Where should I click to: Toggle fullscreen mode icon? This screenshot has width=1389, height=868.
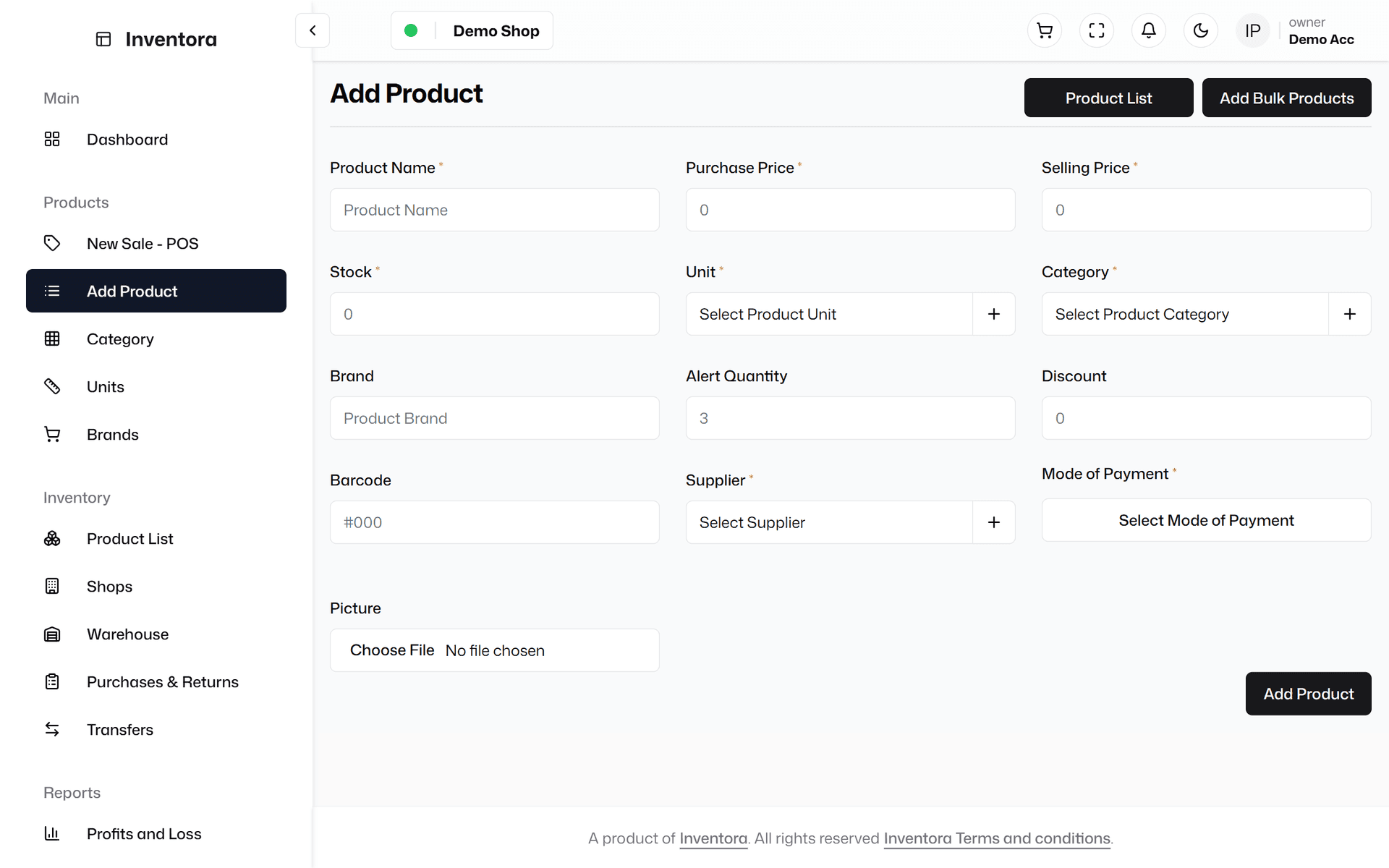pyautogui.click(x=1097, y=30)
